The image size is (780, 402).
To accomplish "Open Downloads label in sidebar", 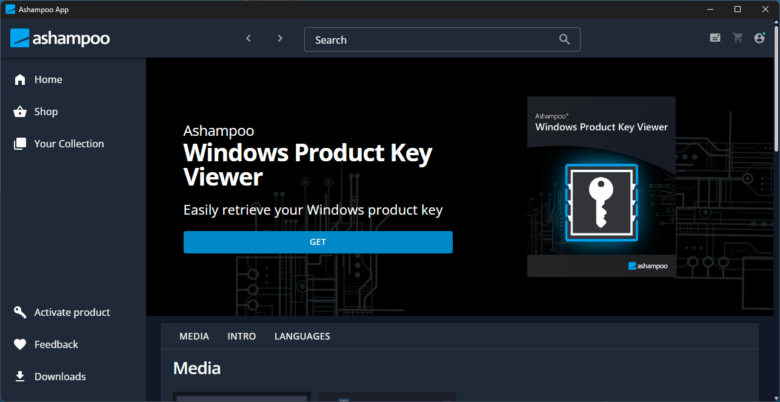I will [60, 377].
